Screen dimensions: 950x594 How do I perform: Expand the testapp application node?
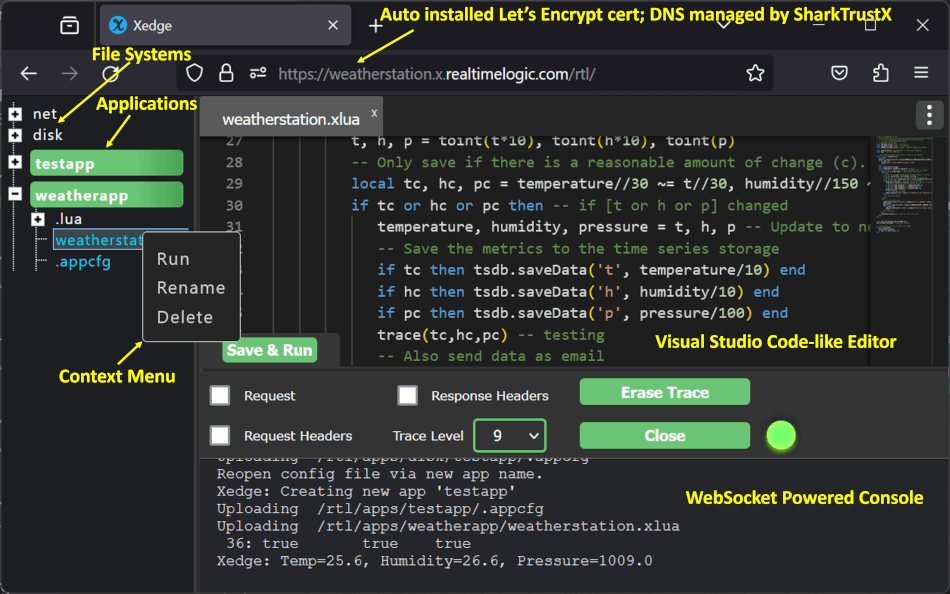click(x=15, y=162)
